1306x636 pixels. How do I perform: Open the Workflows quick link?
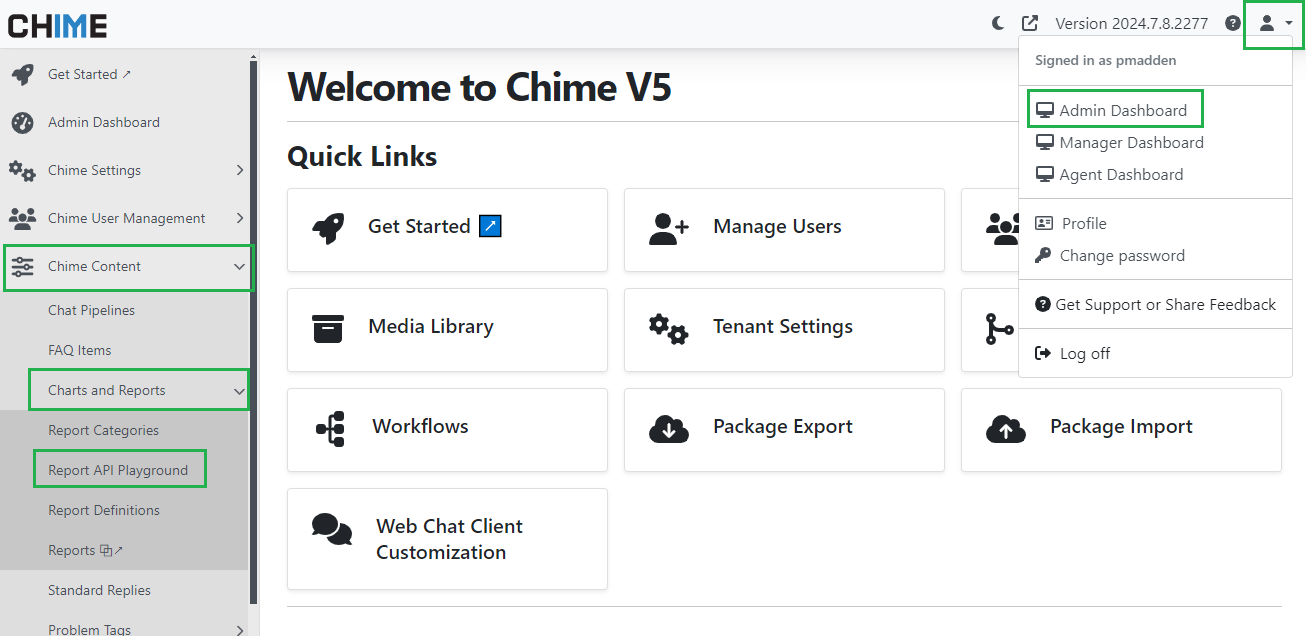[x=447, y=430]
